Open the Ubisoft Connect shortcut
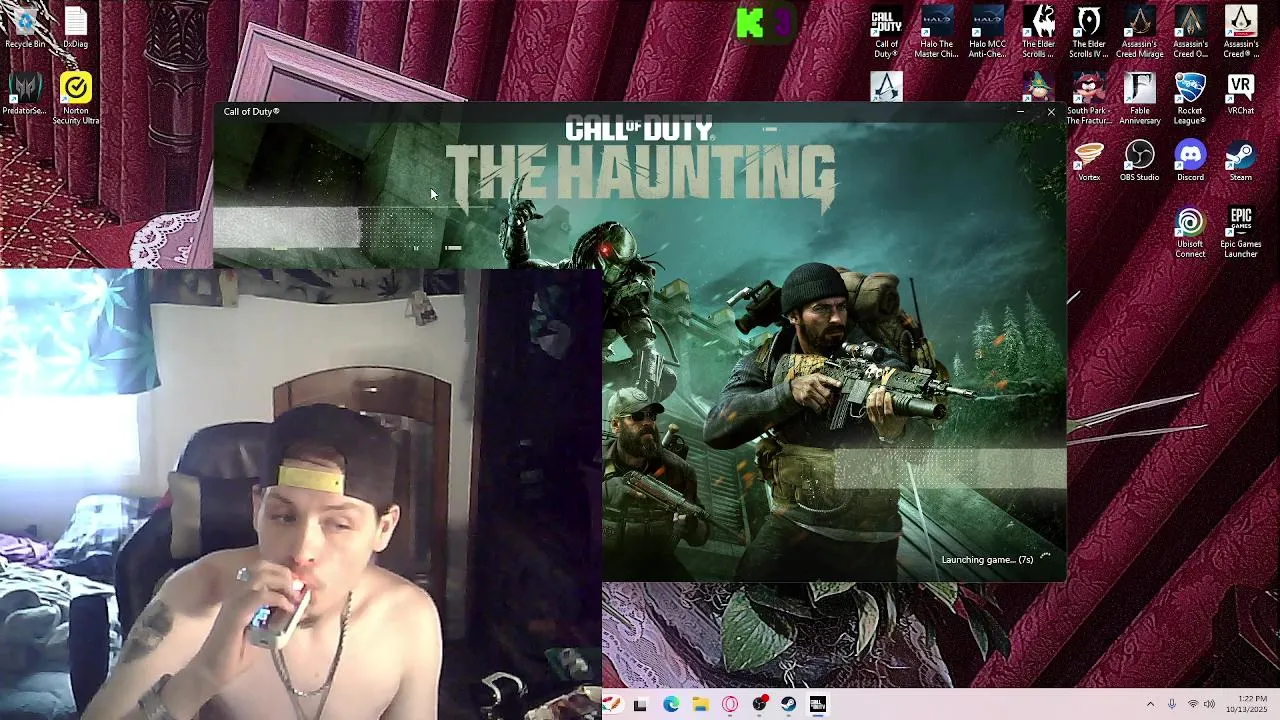 [x=1190, y=233]
